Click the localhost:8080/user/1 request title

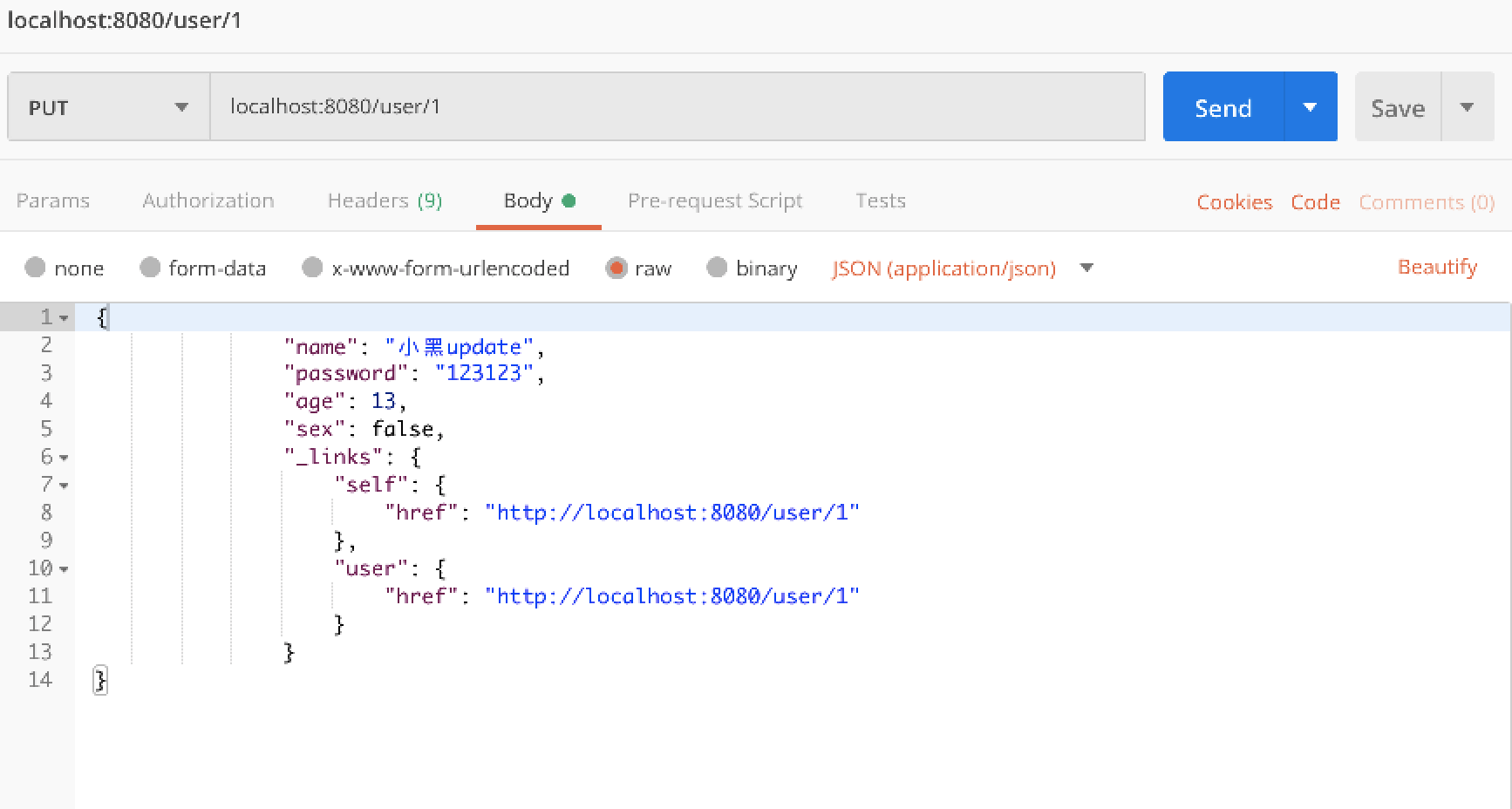tap(125, 20)
